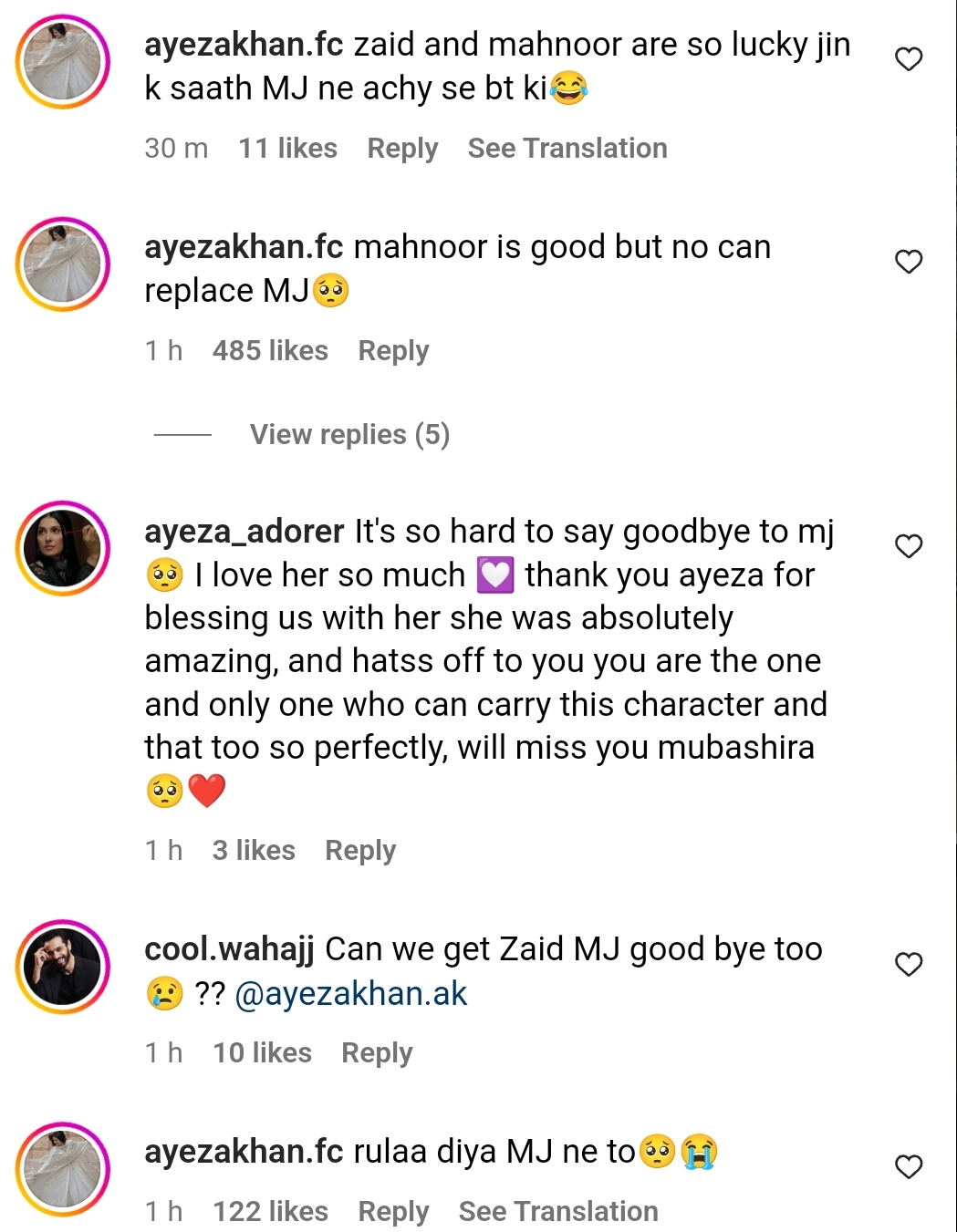
Task: View the 122 likes list
Action: point(270,1211)
